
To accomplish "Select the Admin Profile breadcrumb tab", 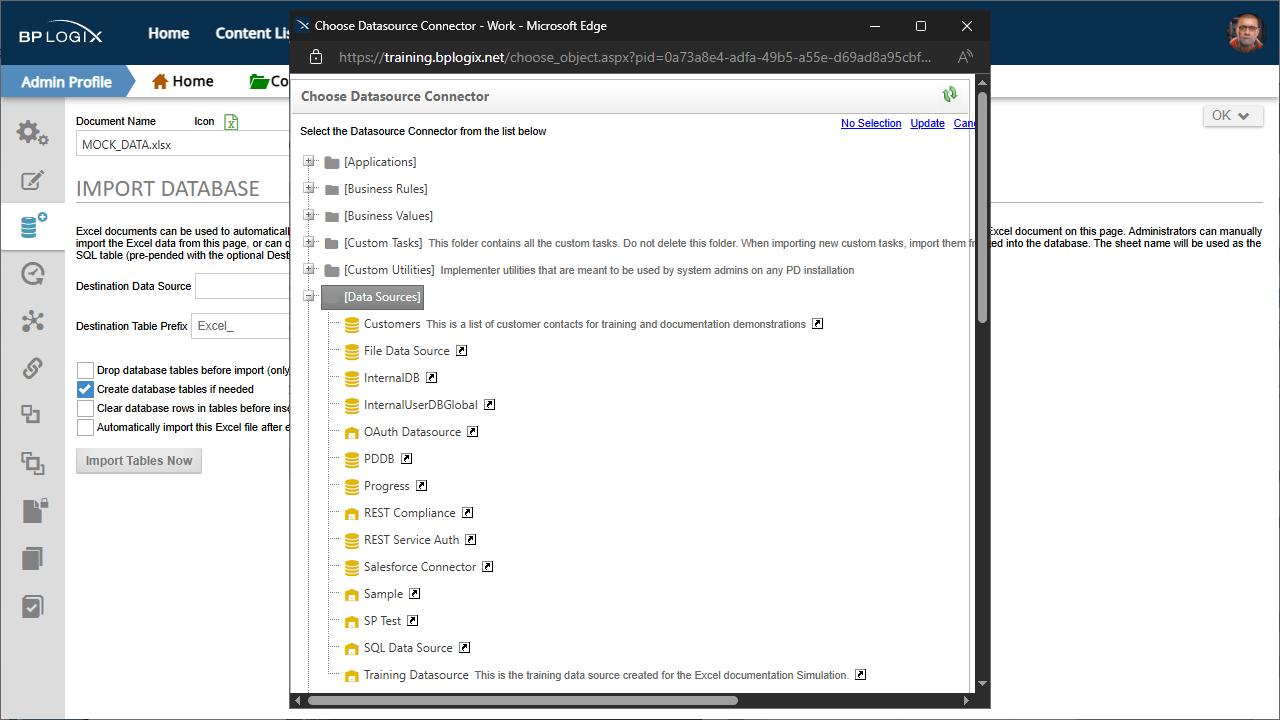I will pyautogui.click(x=66, y=82).
